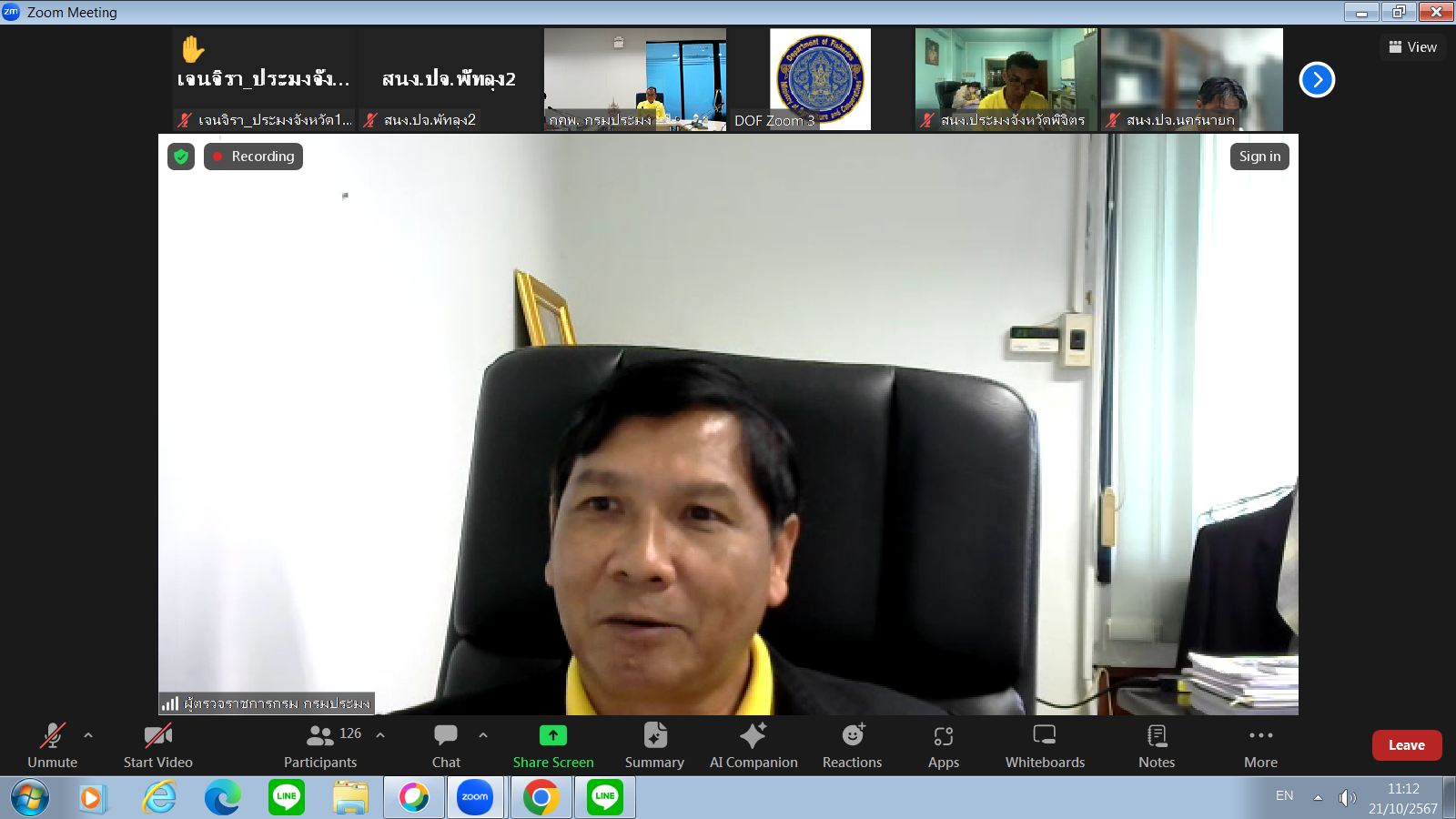Open Internet Explorer from the taskbar
1456x819 pixels.
(159, 798)
